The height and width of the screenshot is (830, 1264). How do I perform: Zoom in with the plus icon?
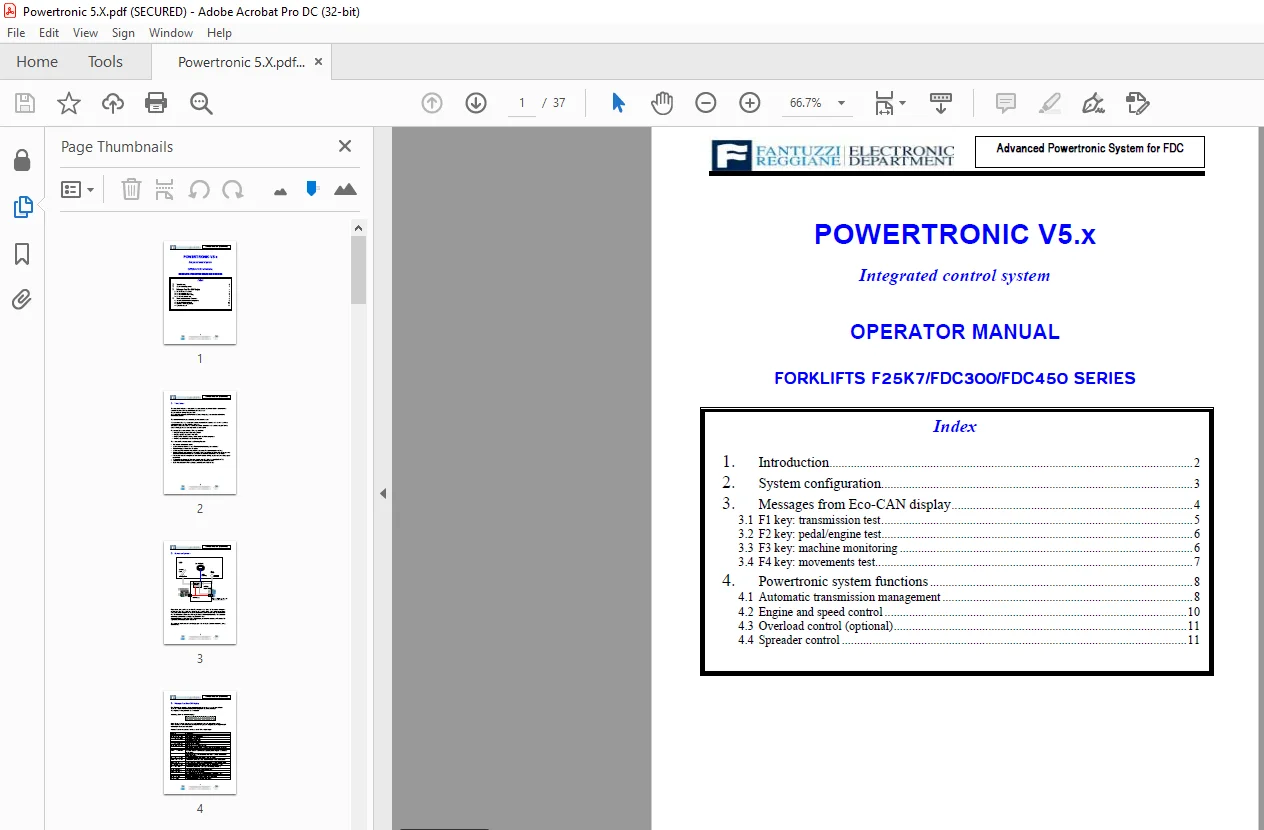tap(750, 103)
